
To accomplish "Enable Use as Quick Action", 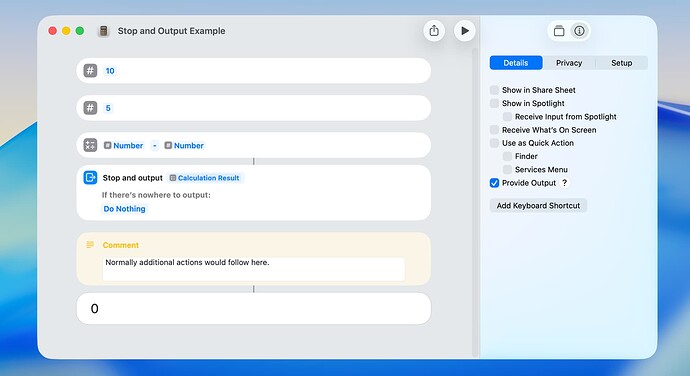I will tap(494, 143).
